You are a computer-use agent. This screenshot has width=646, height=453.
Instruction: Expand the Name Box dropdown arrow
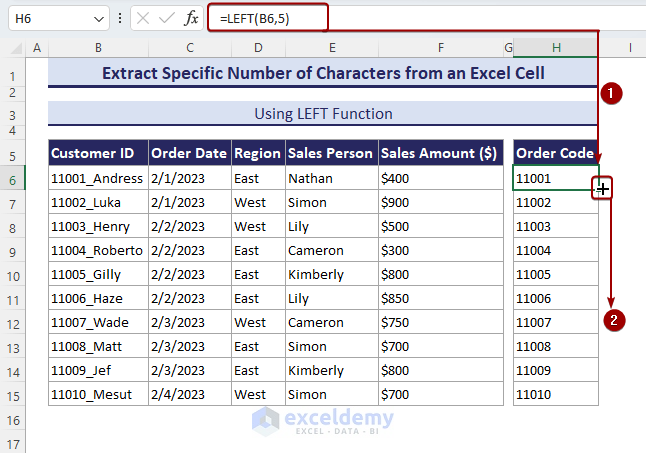[99, 18]
